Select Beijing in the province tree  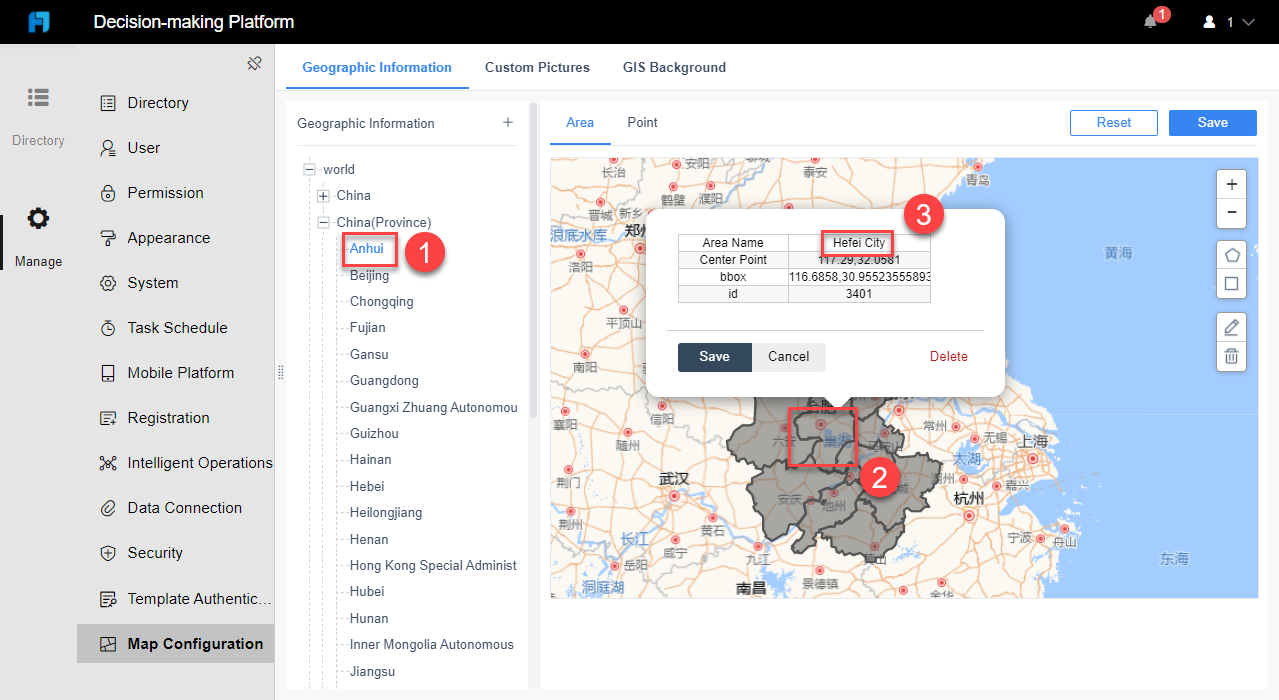pos(370,275)
